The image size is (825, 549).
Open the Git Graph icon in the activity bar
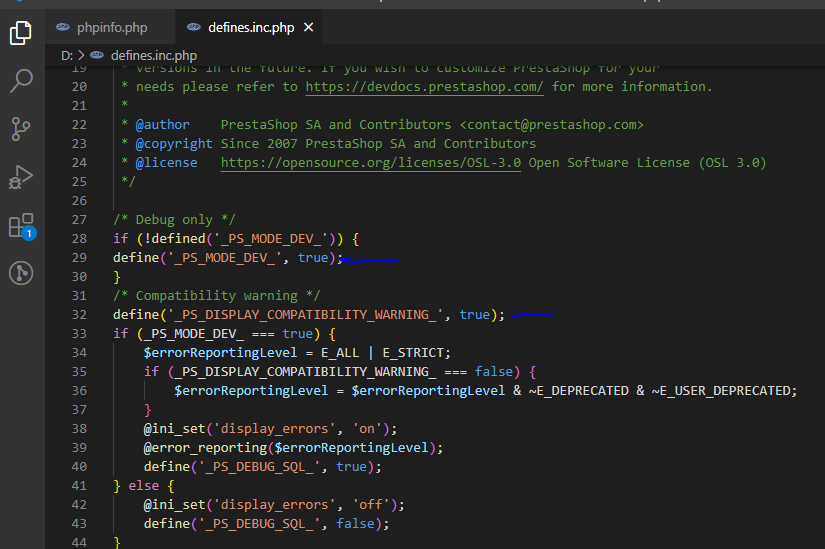point(21,273)
